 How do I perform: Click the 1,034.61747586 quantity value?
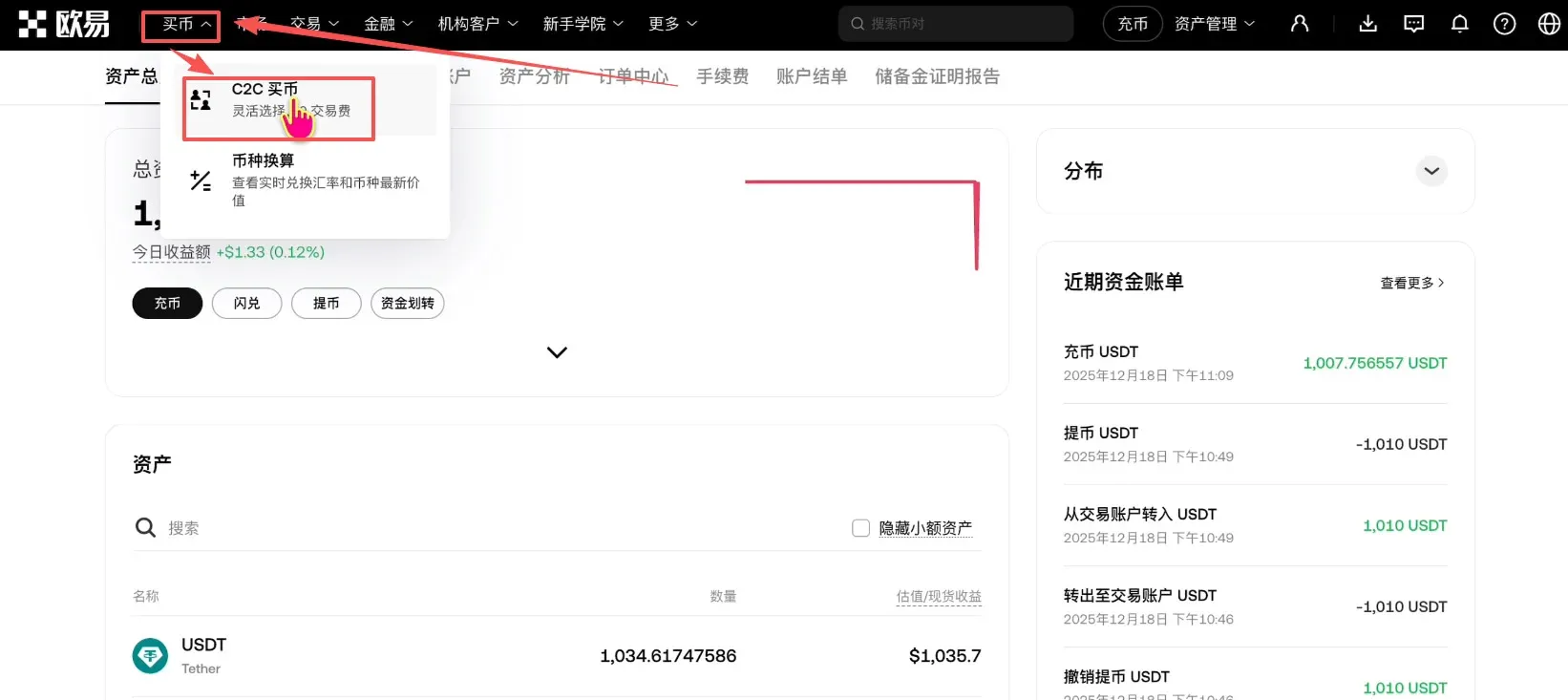668,656
